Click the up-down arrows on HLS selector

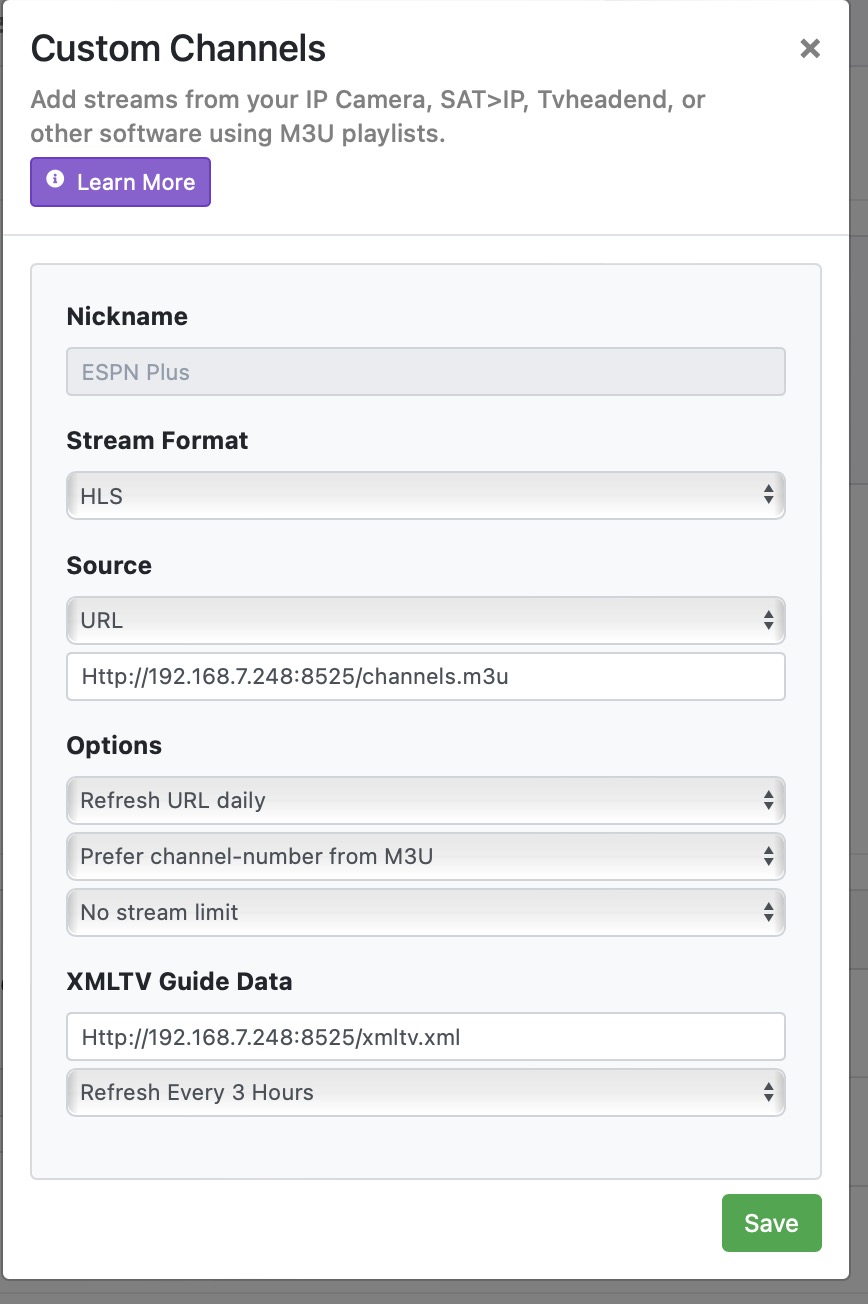[768, 495]
